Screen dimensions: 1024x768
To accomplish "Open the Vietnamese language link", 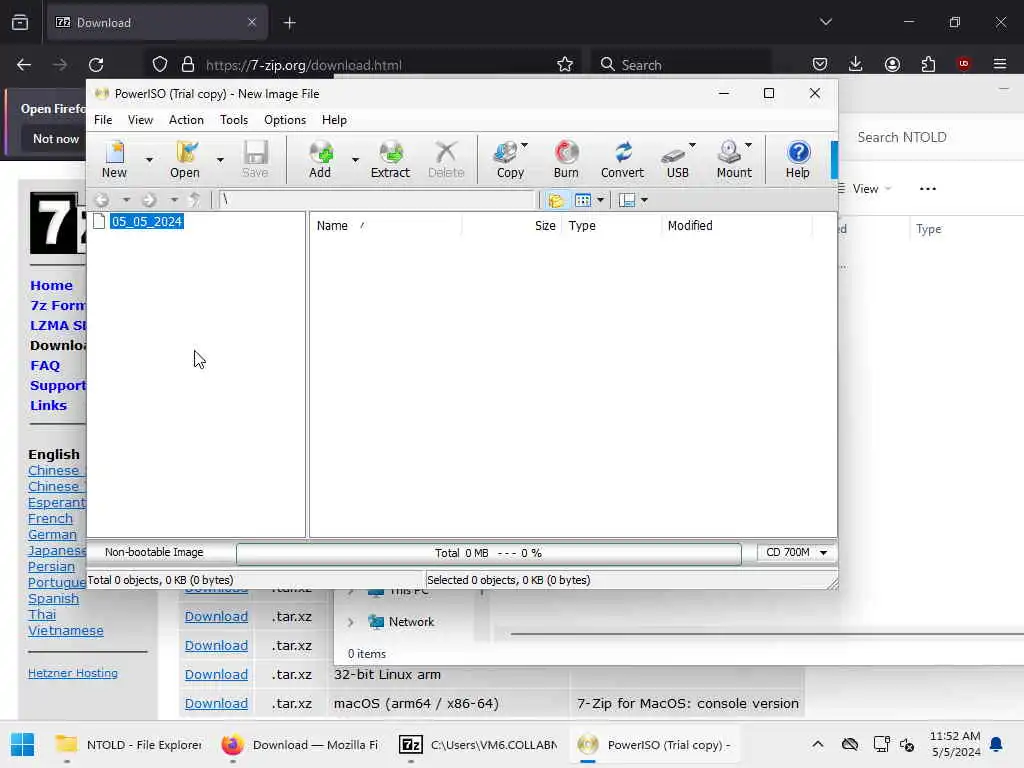I will [65, 631].
